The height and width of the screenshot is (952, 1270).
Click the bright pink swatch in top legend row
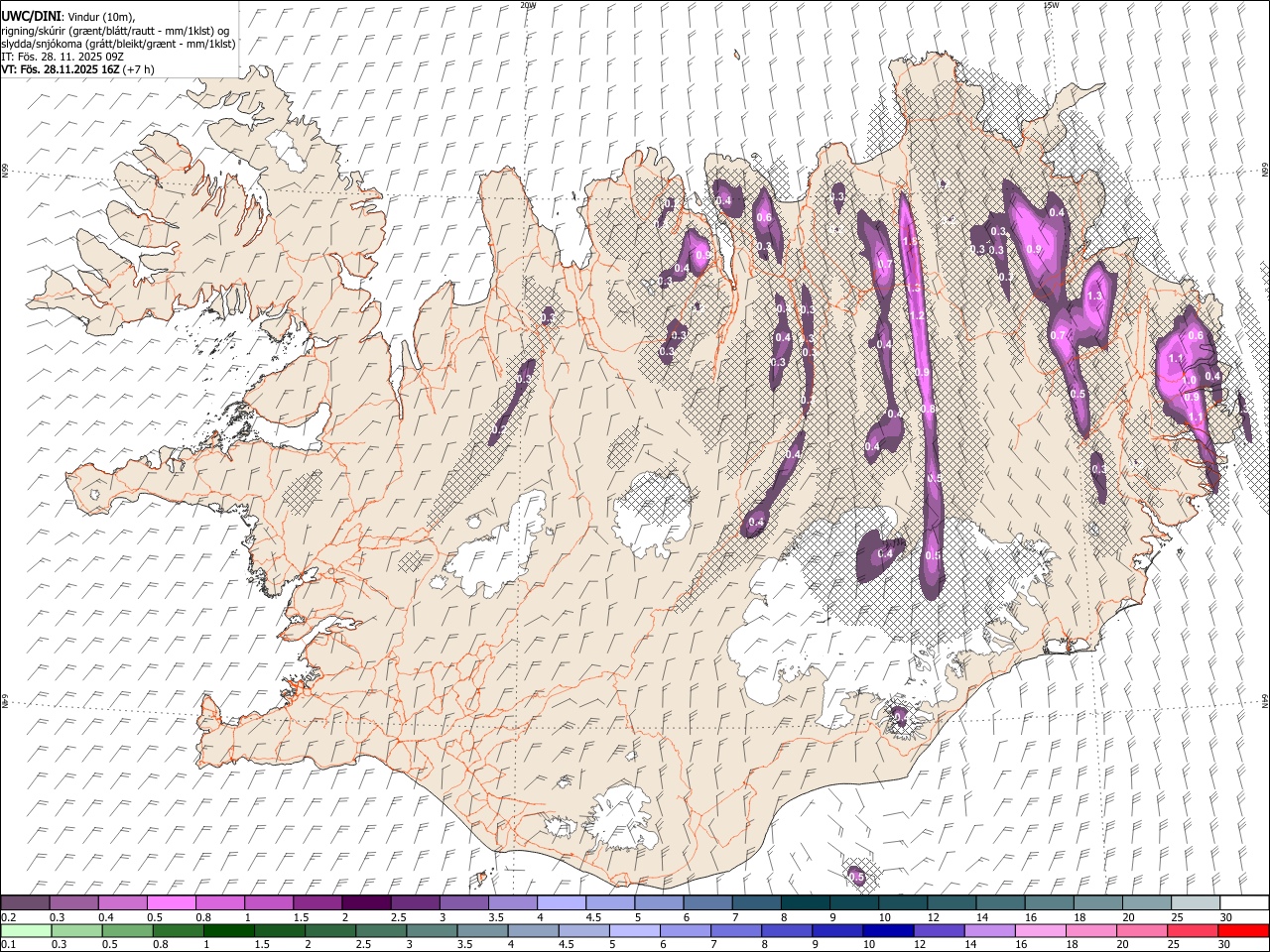tap(171, 902)
